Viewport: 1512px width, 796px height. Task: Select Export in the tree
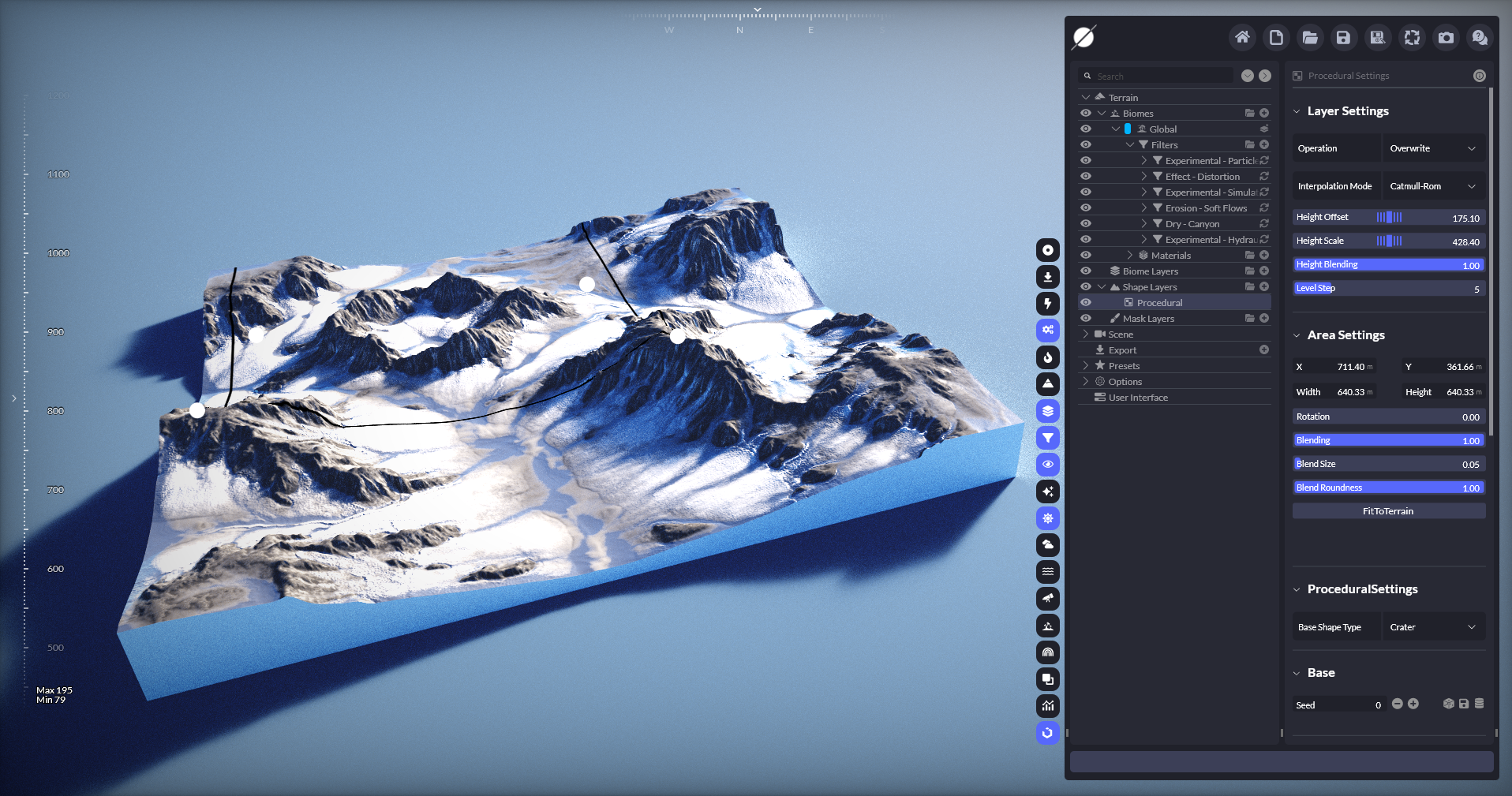coord(1122,350)
